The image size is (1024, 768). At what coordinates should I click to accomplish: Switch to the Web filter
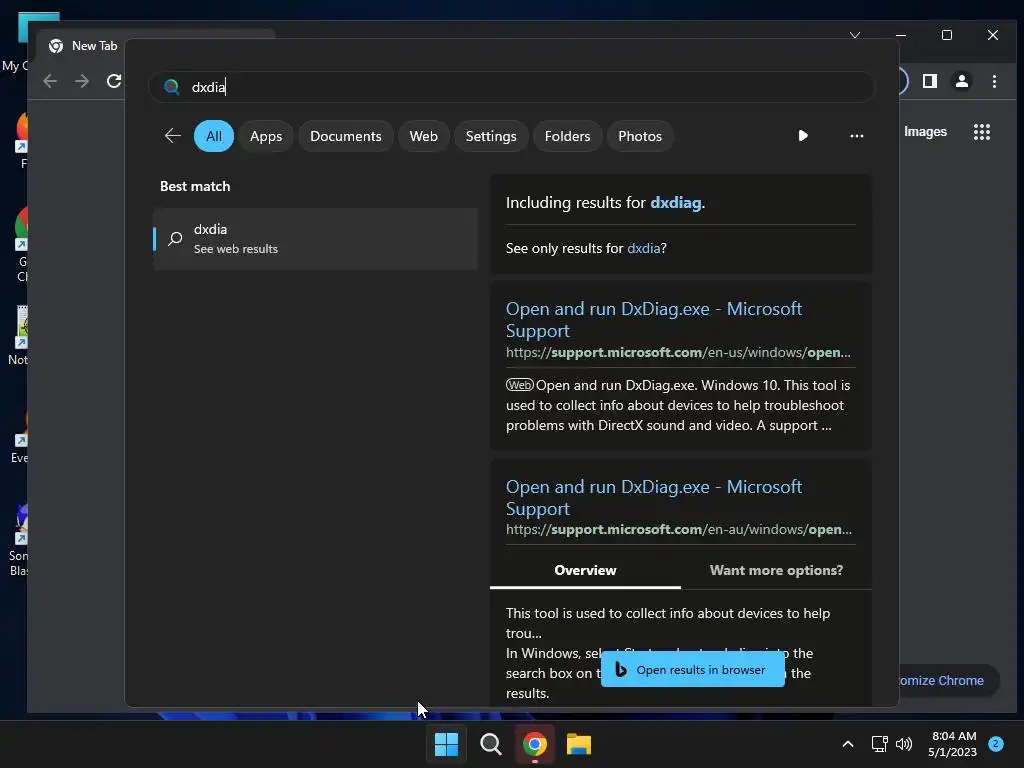coord(423,136)
